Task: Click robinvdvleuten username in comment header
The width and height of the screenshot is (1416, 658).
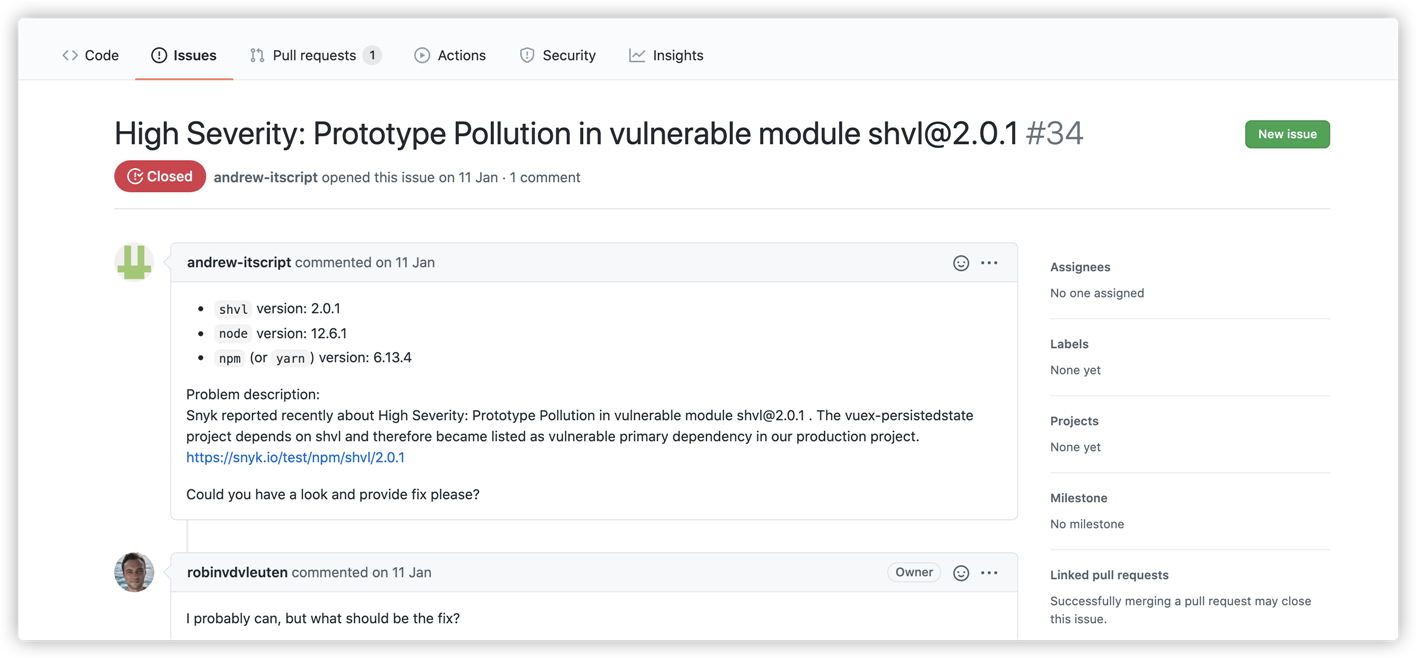Action: 237,573
